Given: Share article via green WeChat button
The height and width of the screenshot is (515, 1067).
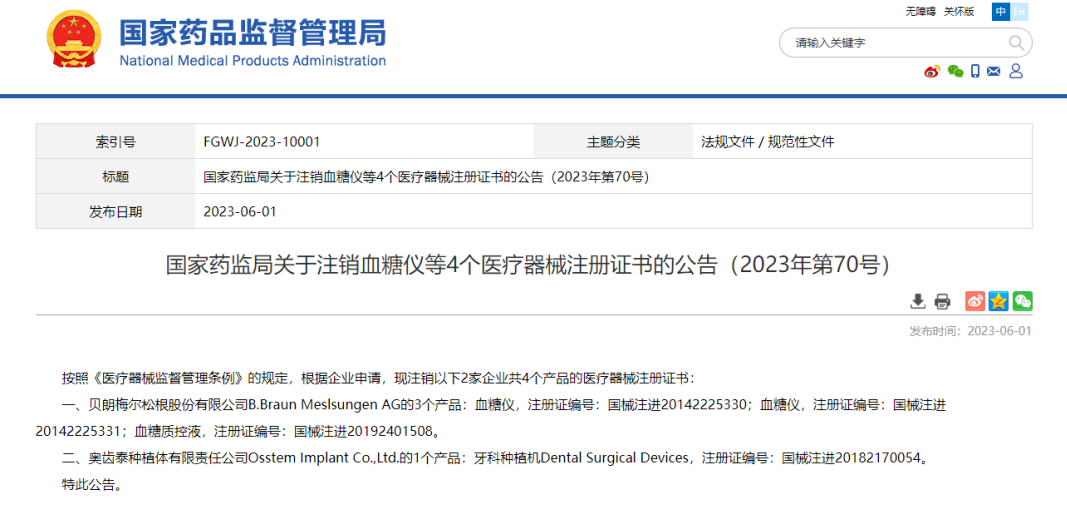Looking at the screenshot, I should click(1022, 301).
